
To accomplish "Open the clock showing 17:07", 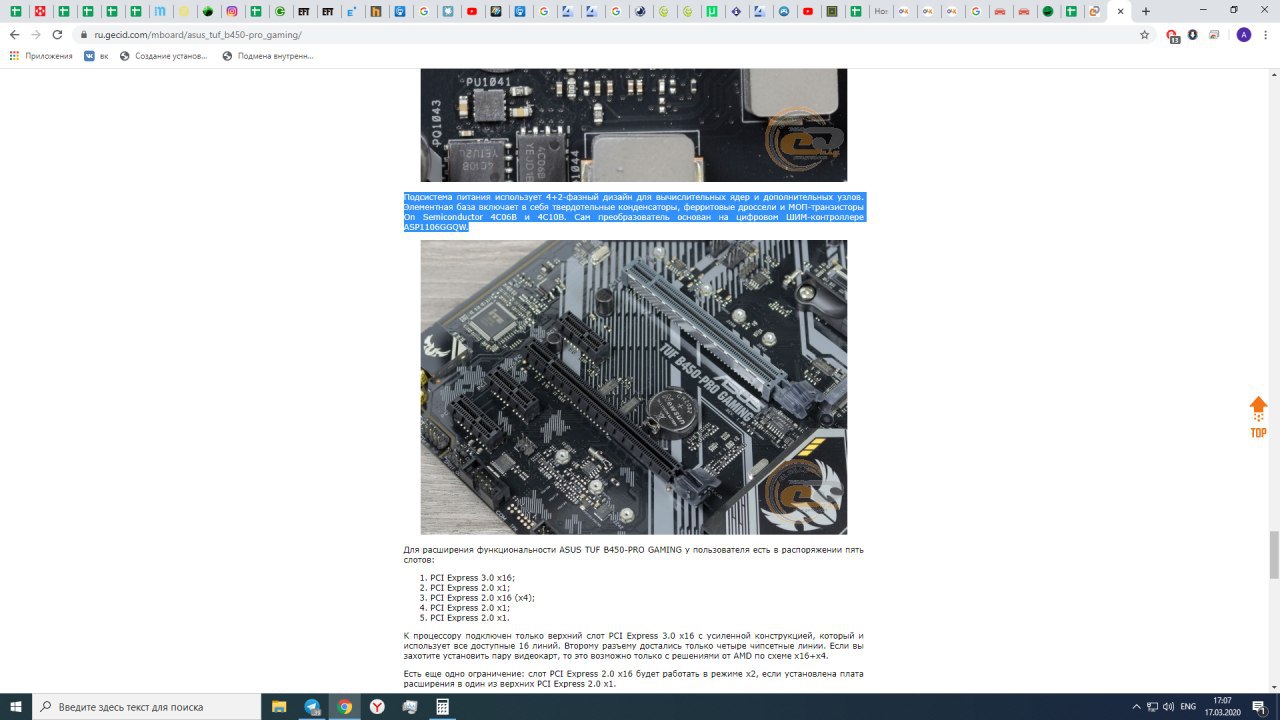I will pos(1222,706).
